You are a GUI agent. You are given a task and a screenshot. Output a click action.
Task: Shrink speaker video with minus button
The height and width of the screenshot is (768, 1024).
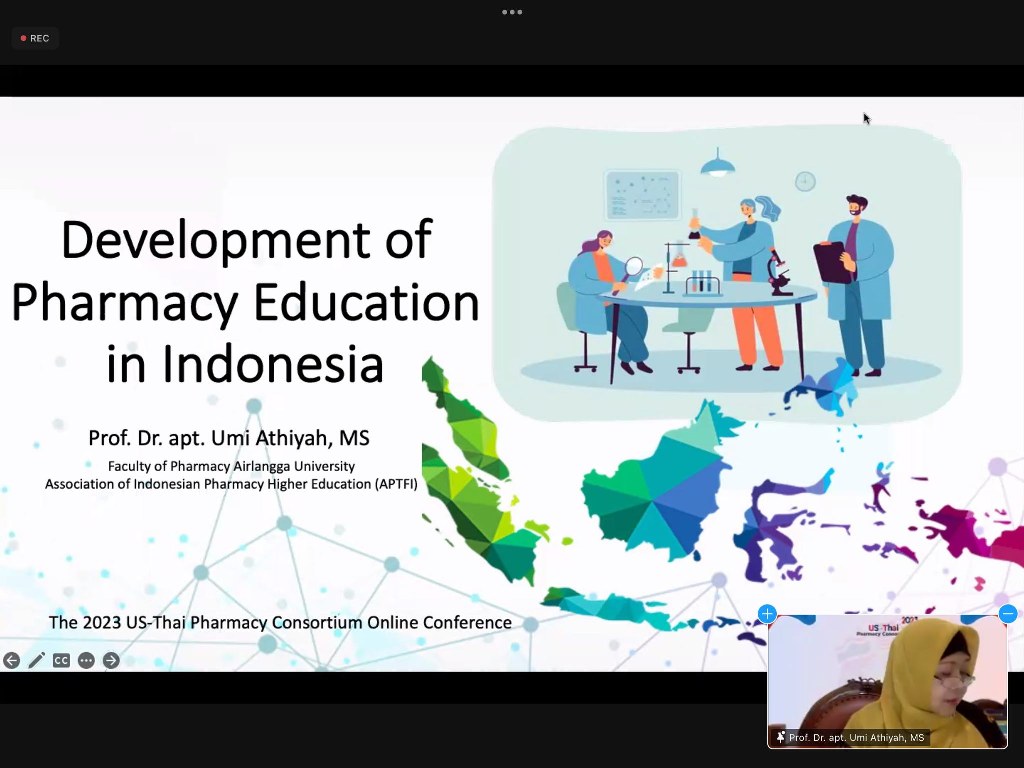pyautogui.click(x=1008, y=614)
